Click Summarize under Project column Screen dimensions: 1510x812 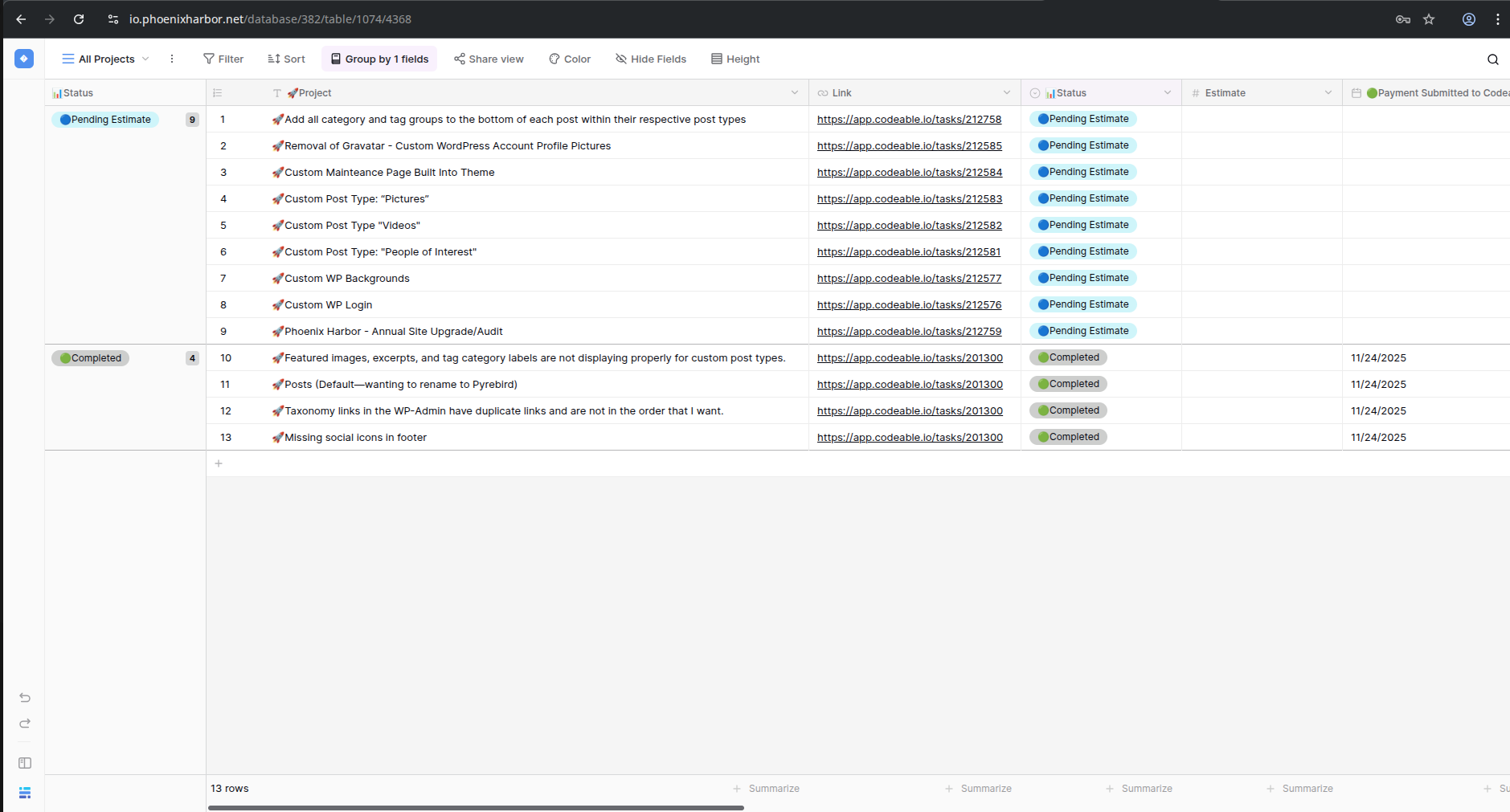tap(767, 789)
